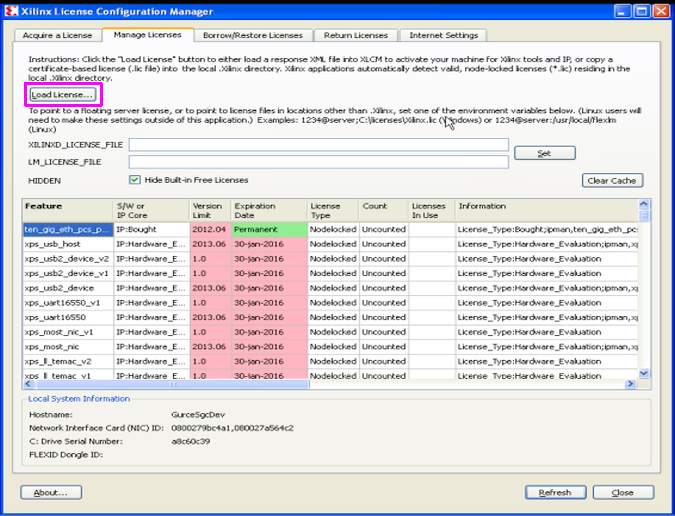Click the S/W or IP Core column header
The image size is (675, 516).
151,210
